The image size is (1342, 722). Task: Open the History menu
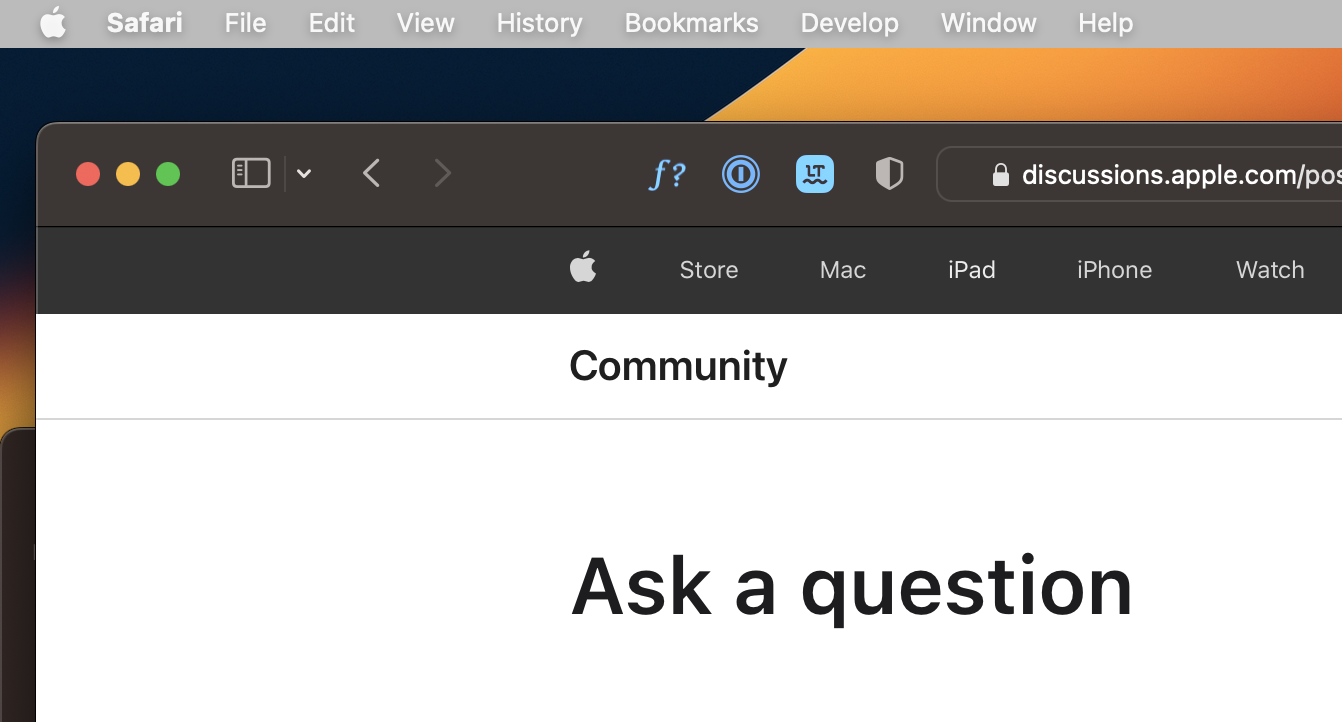click(x=539, y=23)
